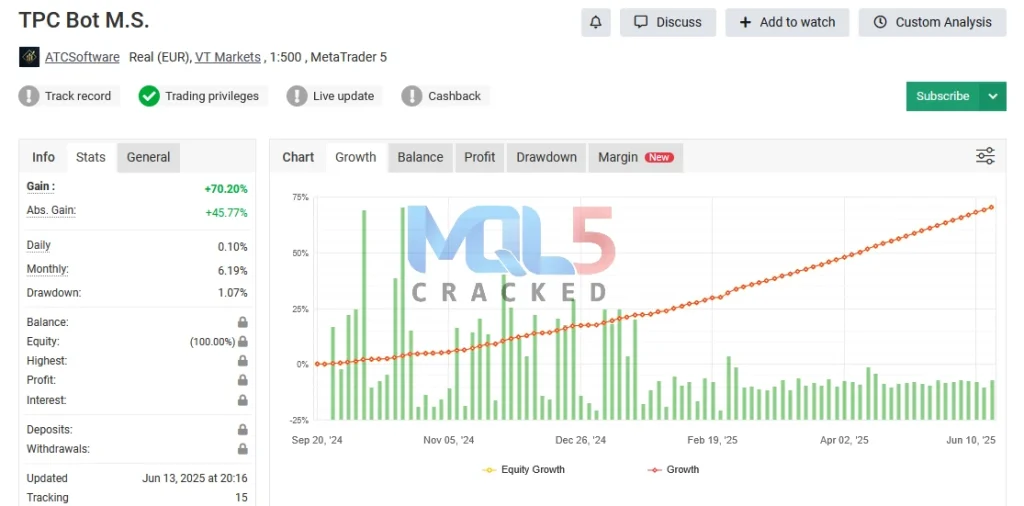Click the Custom Analysis button
1024x506 pixels.
click(x=932, y=22)
